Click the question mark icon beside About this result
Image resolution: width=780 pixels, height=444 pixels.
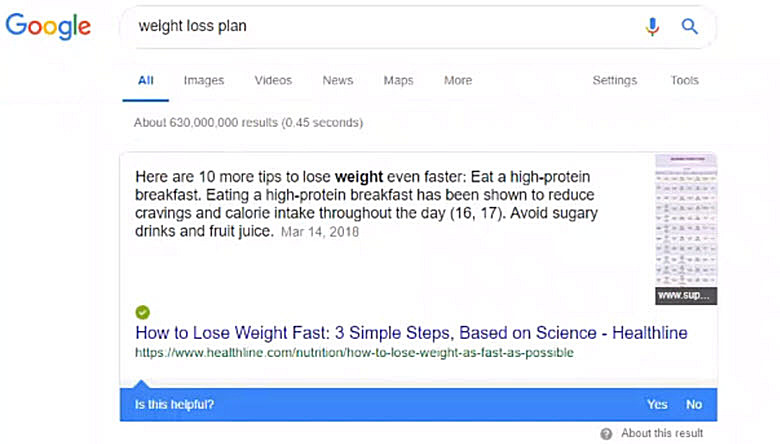606,434
